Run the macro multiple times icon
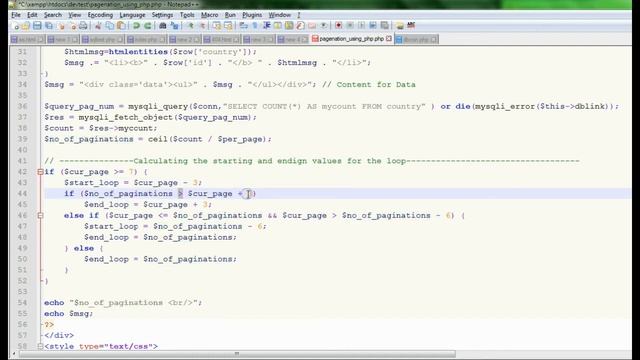 tap(373, 26)
